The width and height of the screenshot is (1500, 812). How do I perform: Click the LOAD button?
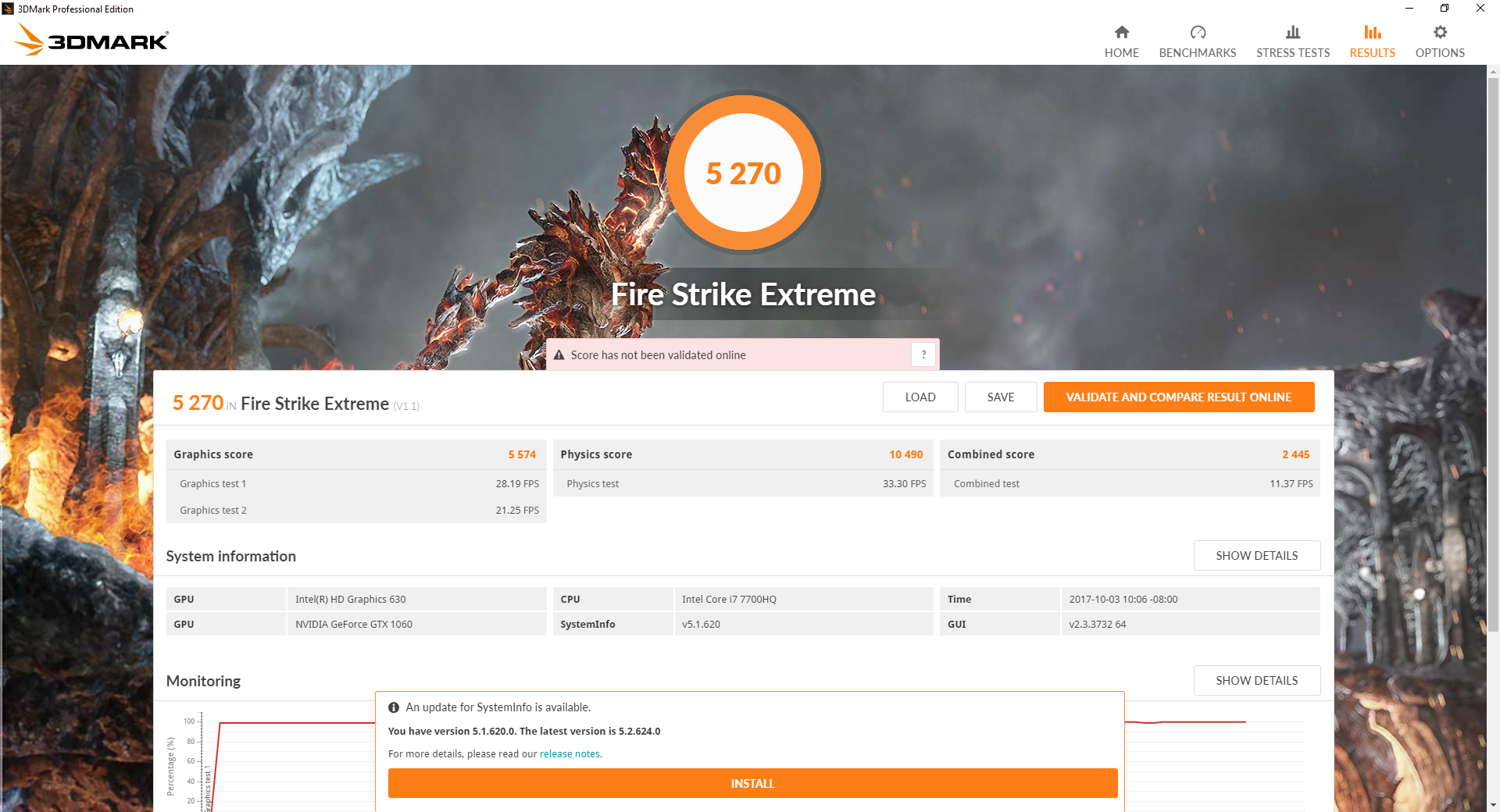920,397
